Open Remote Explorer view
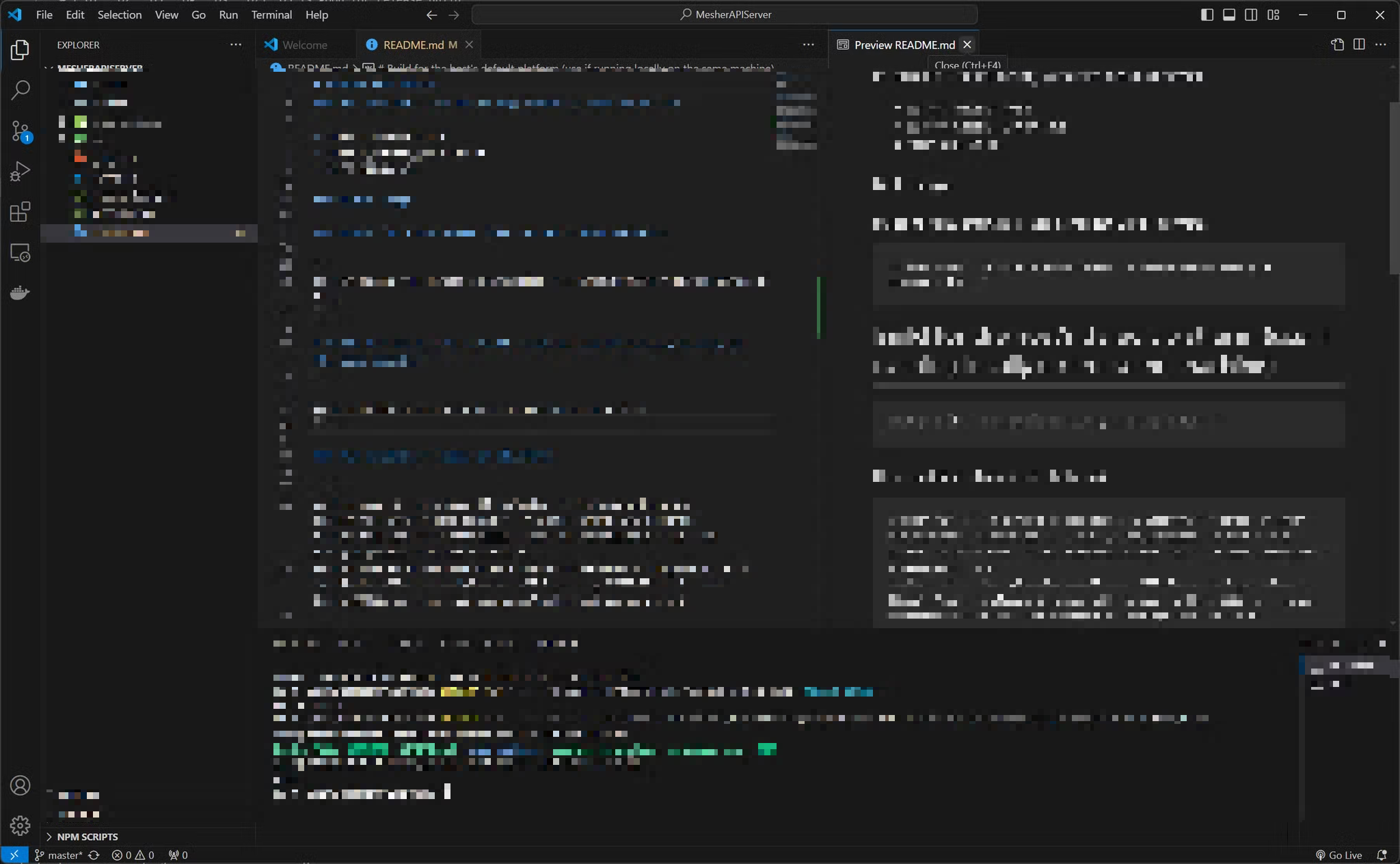Screen dimensions: 1400x864 point(21,253)
